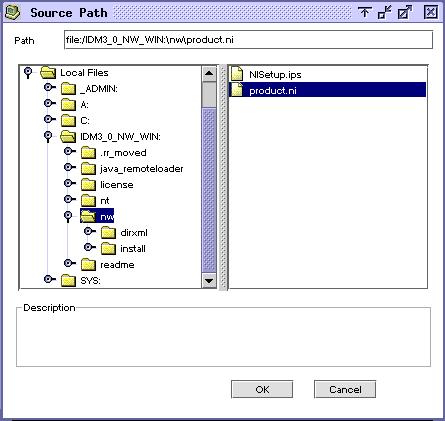Dismiss with the Cancel button
This screenshot has height=421, width=445.
[x=345, y=389]
